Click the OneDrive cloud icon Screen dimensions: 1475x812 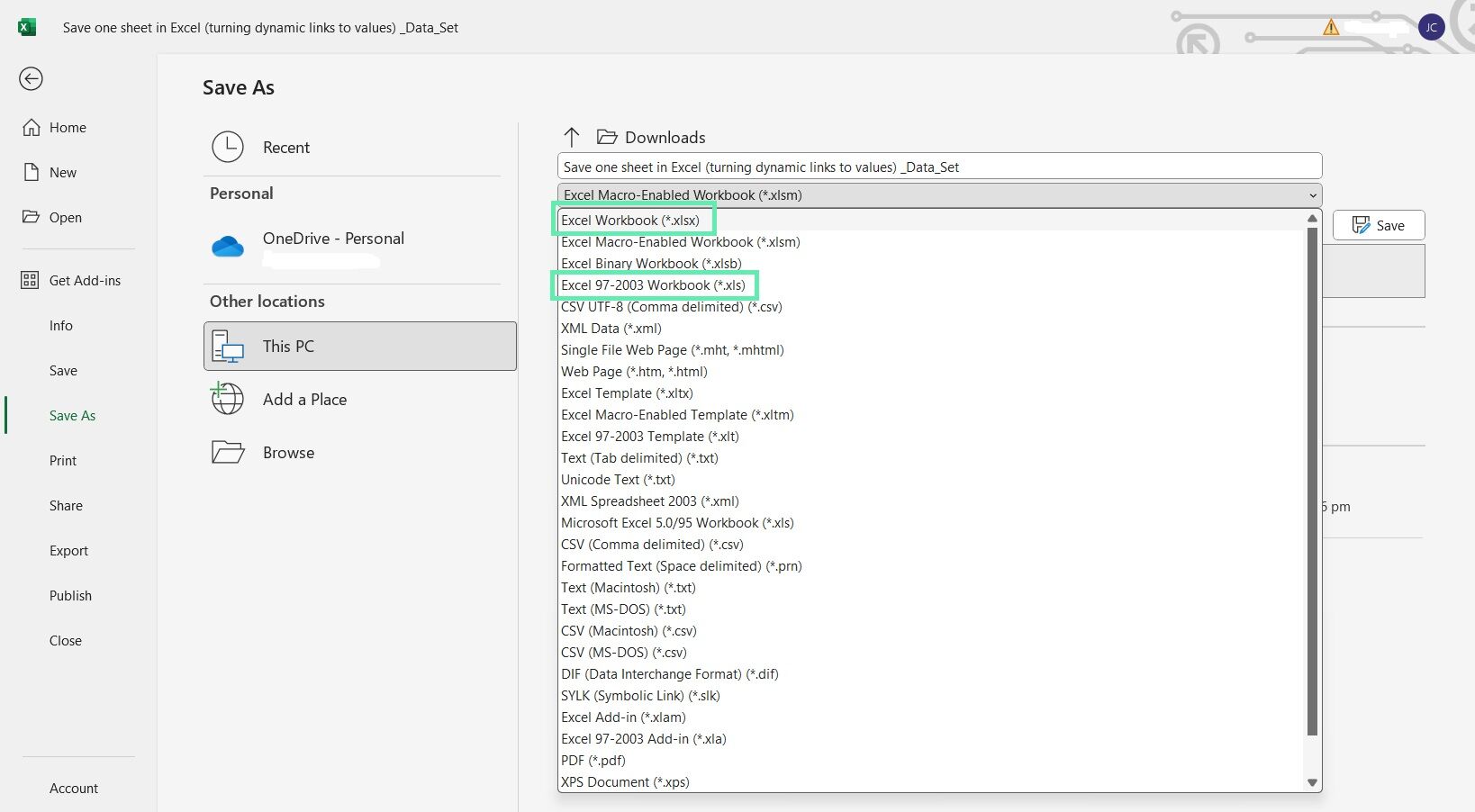tap(228, 246)
